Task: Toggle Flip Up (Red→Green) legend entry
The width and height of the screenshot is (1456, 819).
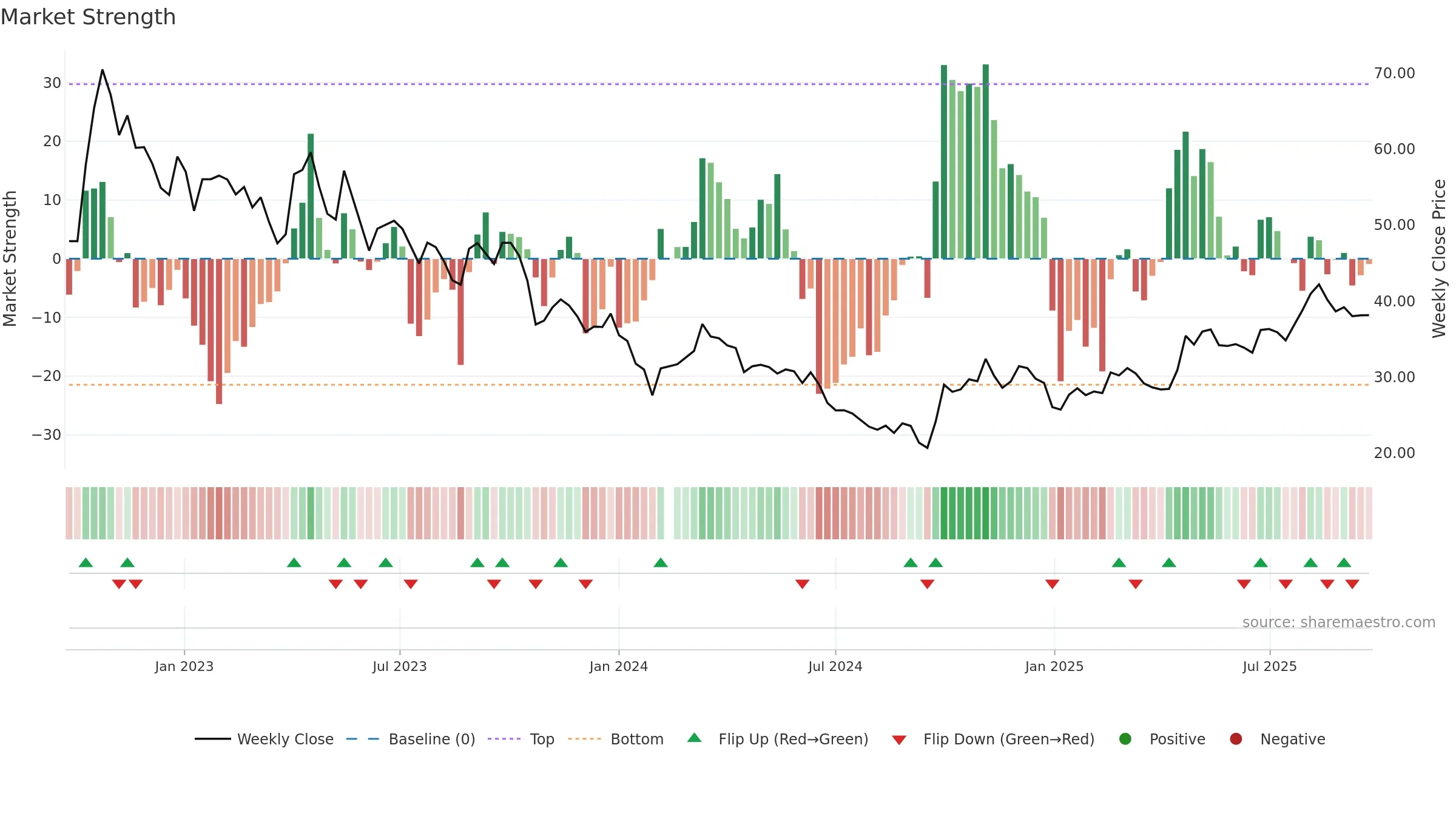Action: 778,739
